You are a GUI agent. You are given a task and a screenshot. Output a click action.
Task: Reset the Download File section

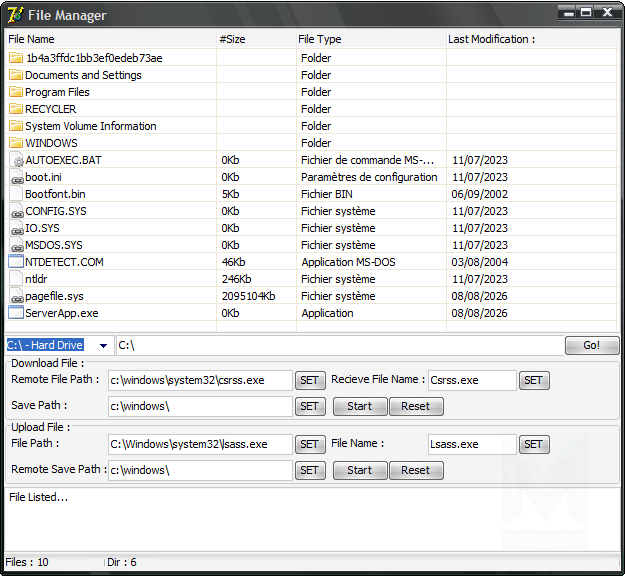(x=416, y=406)
